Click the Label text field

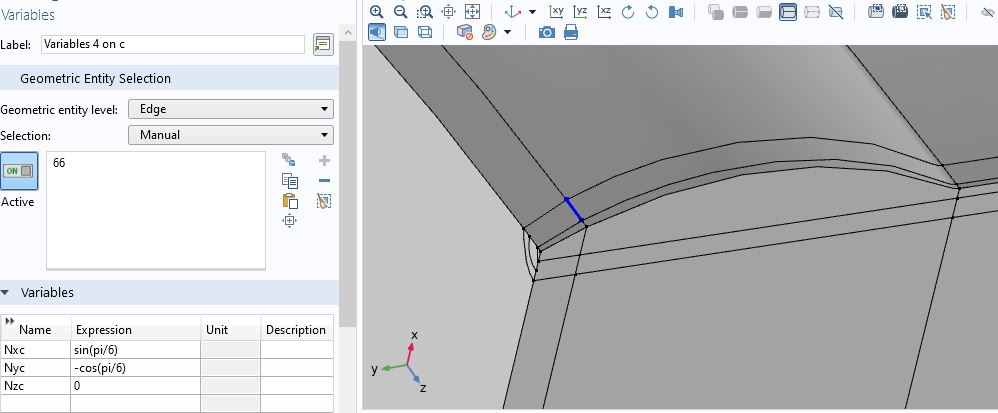172,44
